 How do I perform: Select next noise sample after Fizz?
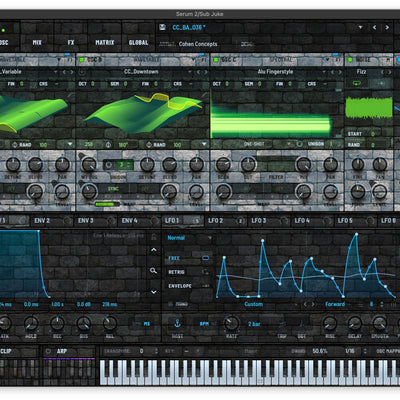(389, 72)
